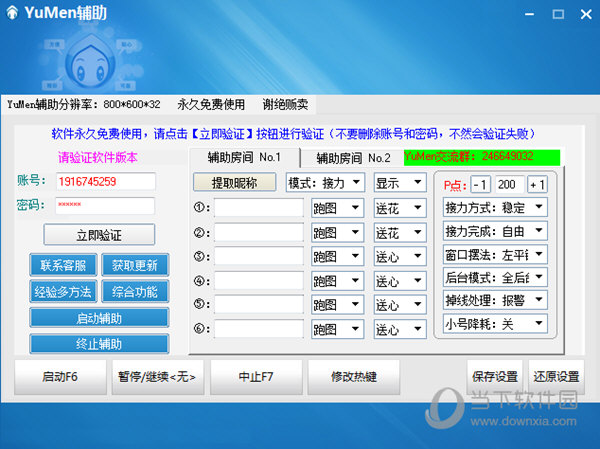This screenshot has height=449, width=600.
Task: Select the YuMen辅助分辨率 tab
Action: pyautogui.click(x=84, y=104)
